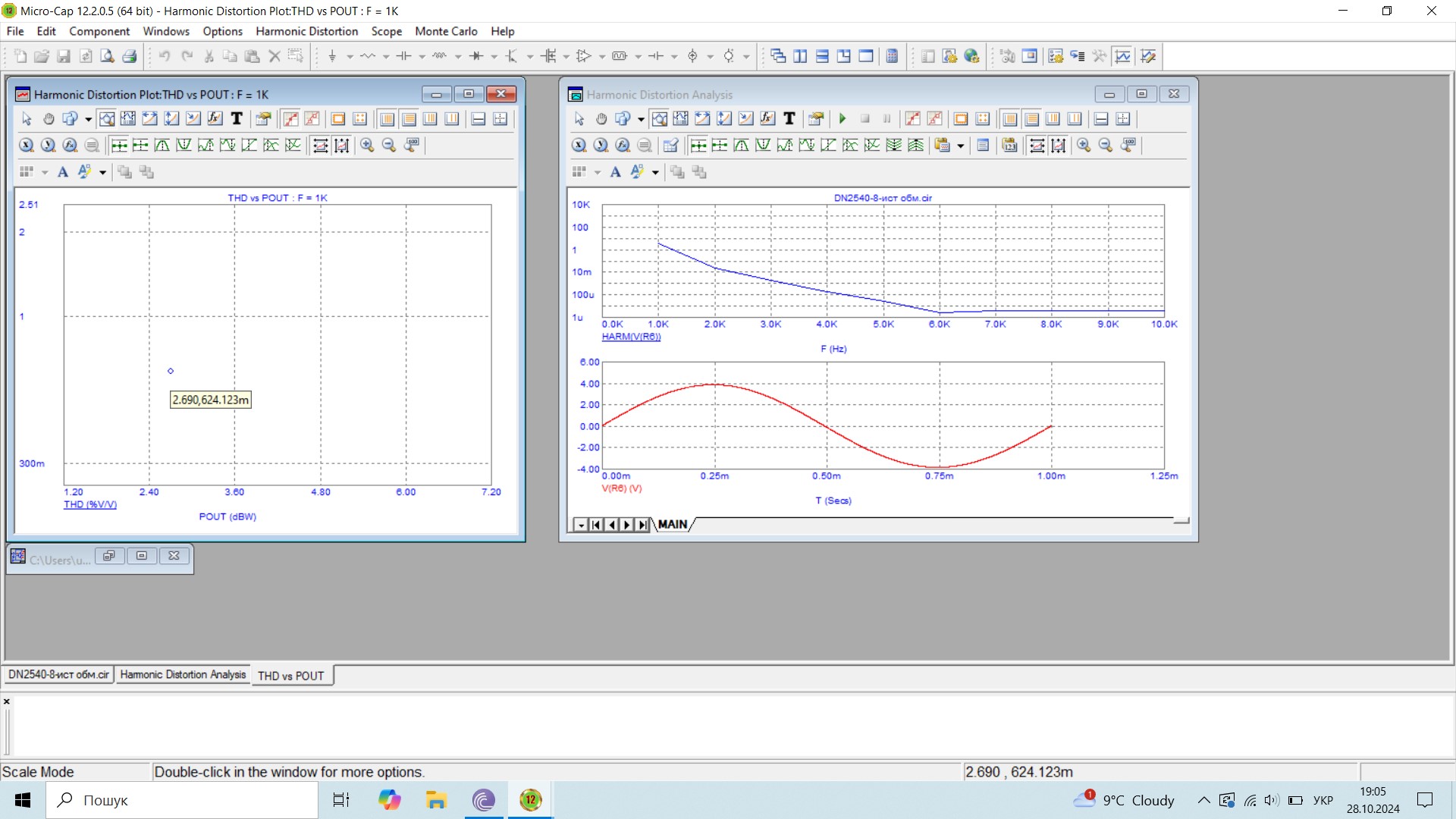1456x819 pixels.
Task: Click the THD (%V/V) curve label
Action: tap(90, 504)
